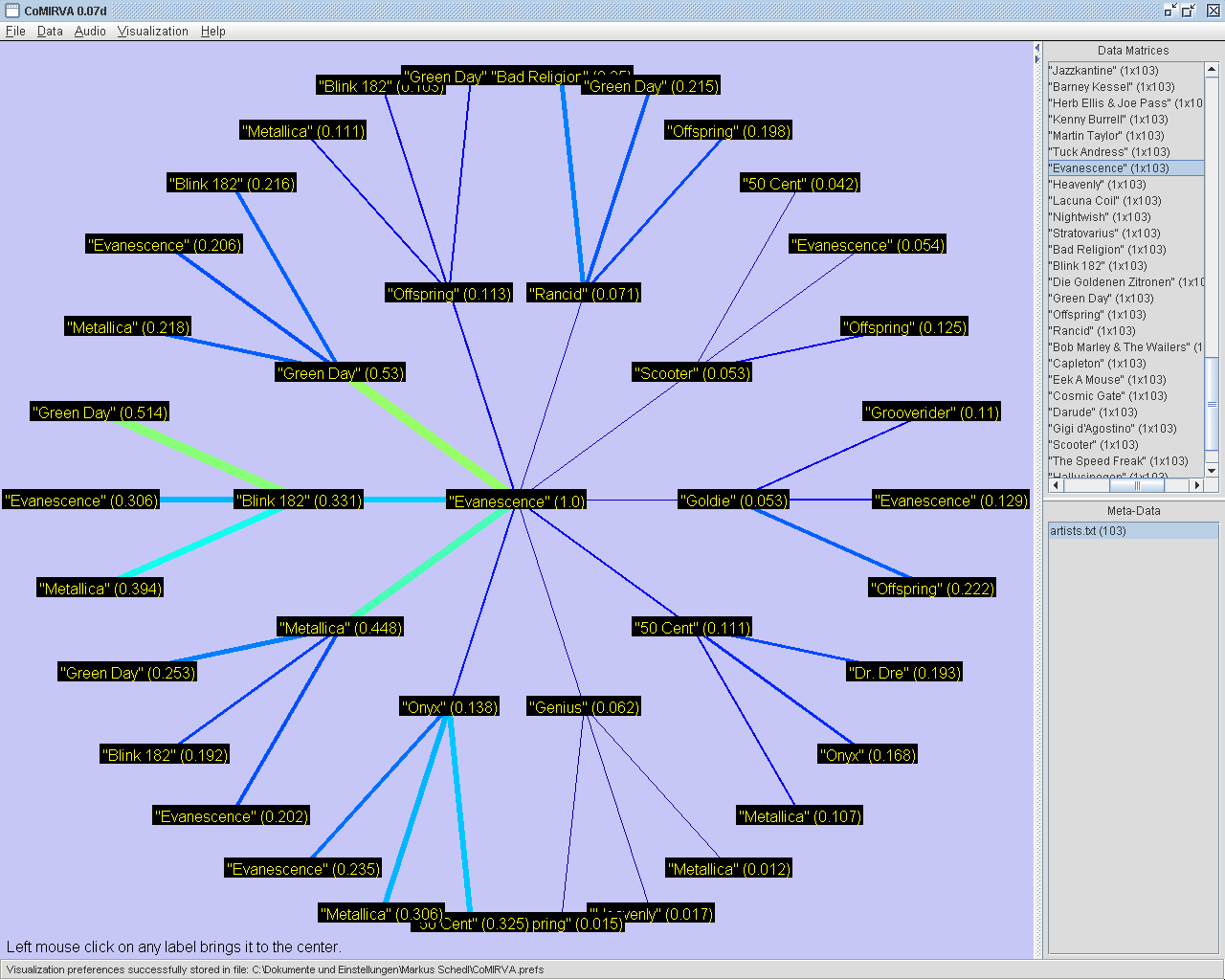This screenshot has width=1225, height=980.
Task: Bring the "Green Day" (0.53) label to center
Action: (341, 373)
